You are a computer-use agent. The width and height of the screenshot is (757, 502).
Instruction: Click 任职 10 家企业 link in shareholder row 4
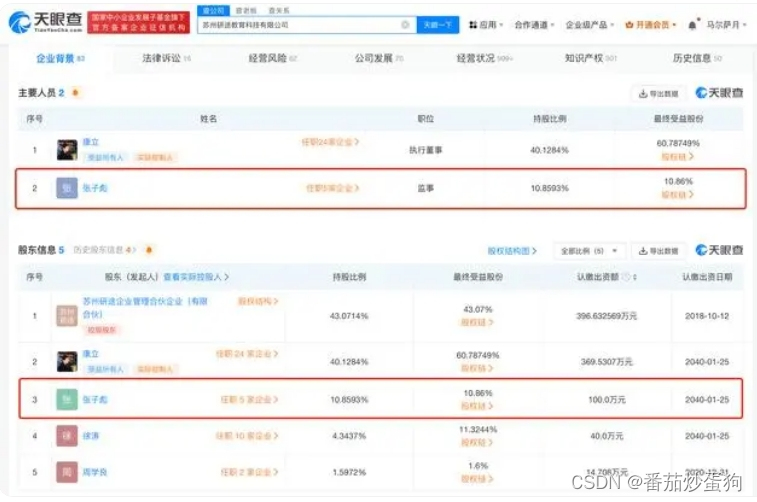(x=247, y=436)
